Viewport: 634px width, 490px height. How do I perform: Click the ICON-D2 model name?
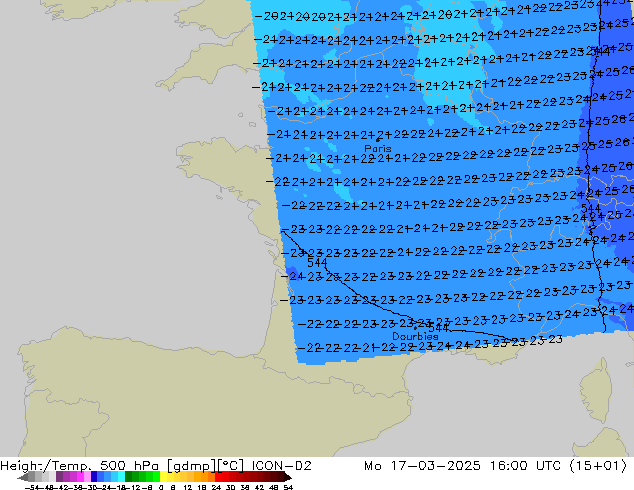281,466
